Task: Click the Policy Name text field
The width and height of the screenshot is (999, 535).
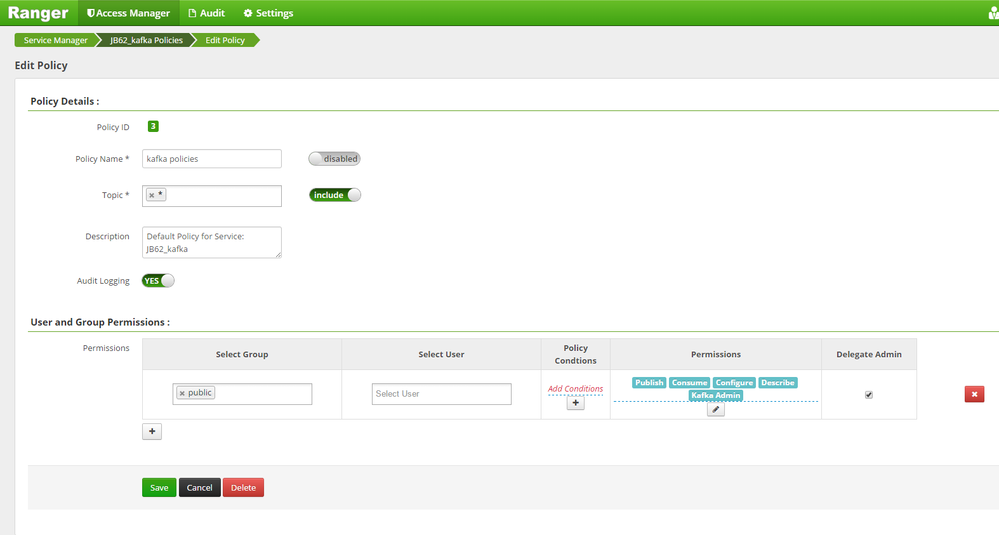Action: pyautogui.click(x=212, y=159)
